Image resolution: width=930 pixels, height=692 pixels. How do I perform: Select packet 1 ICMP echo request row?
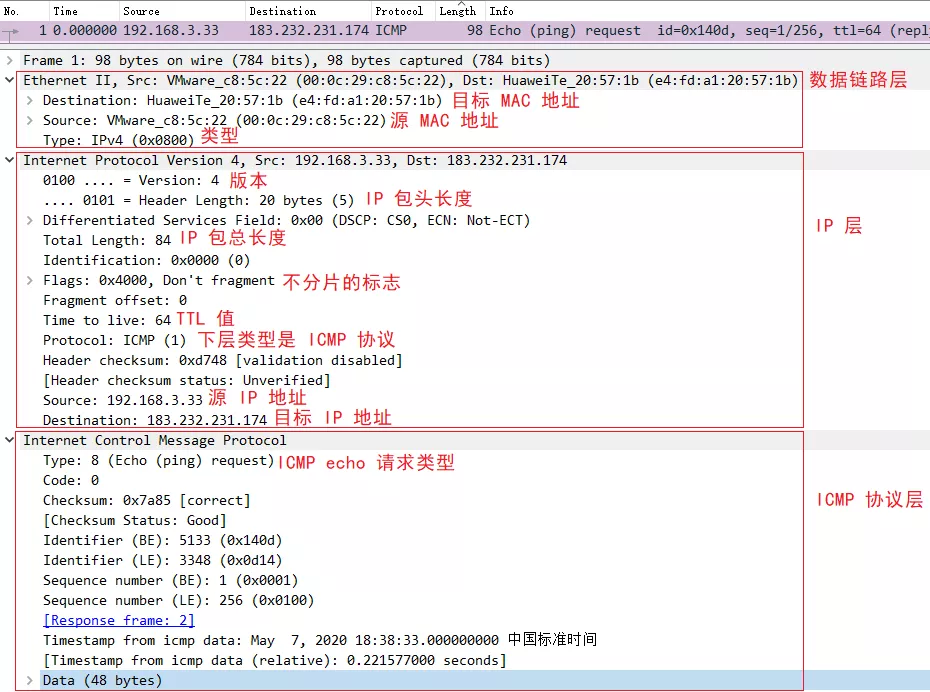point(465,30)
